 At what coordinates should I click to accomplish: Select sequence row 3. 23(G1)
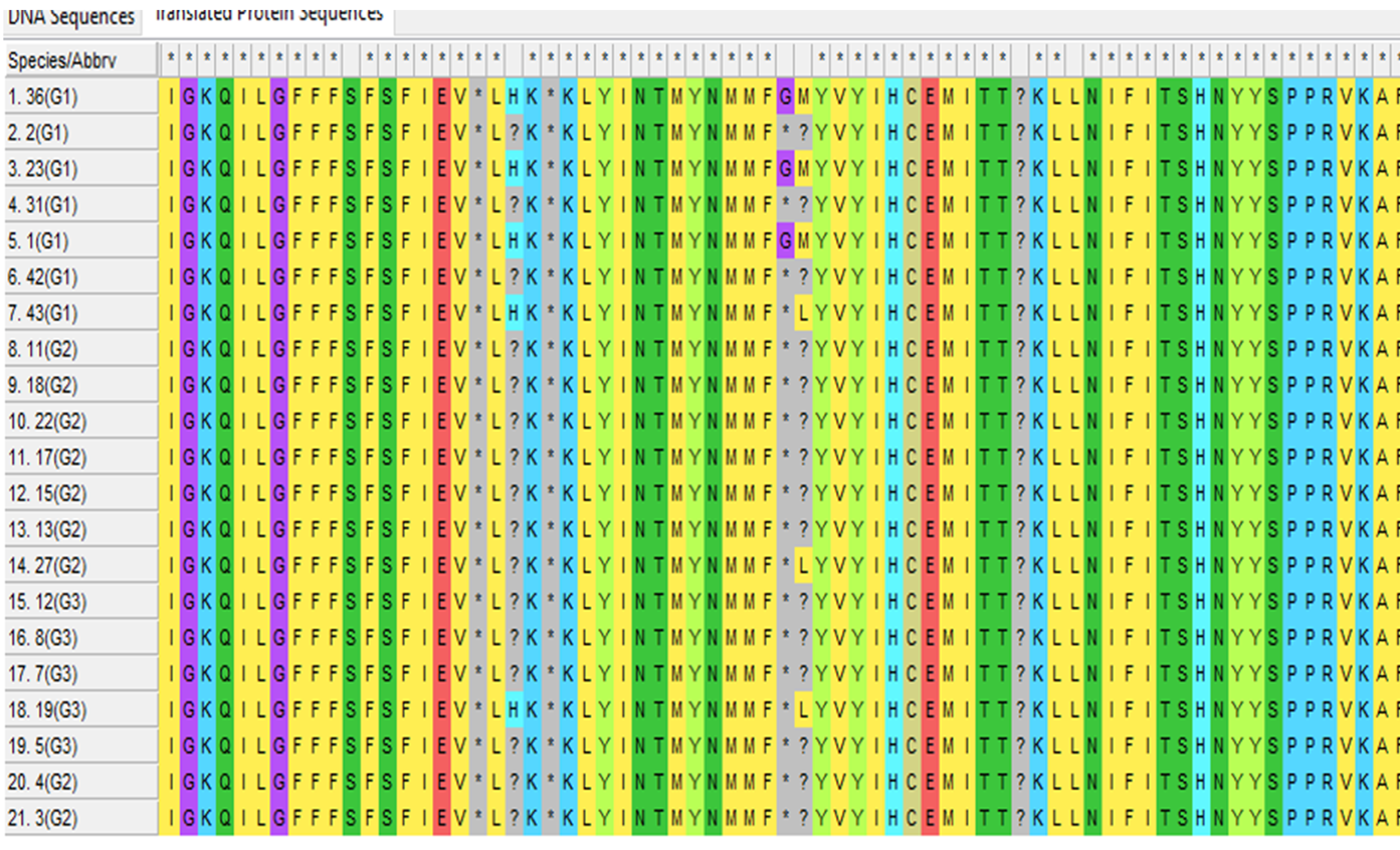pos(81,169)
